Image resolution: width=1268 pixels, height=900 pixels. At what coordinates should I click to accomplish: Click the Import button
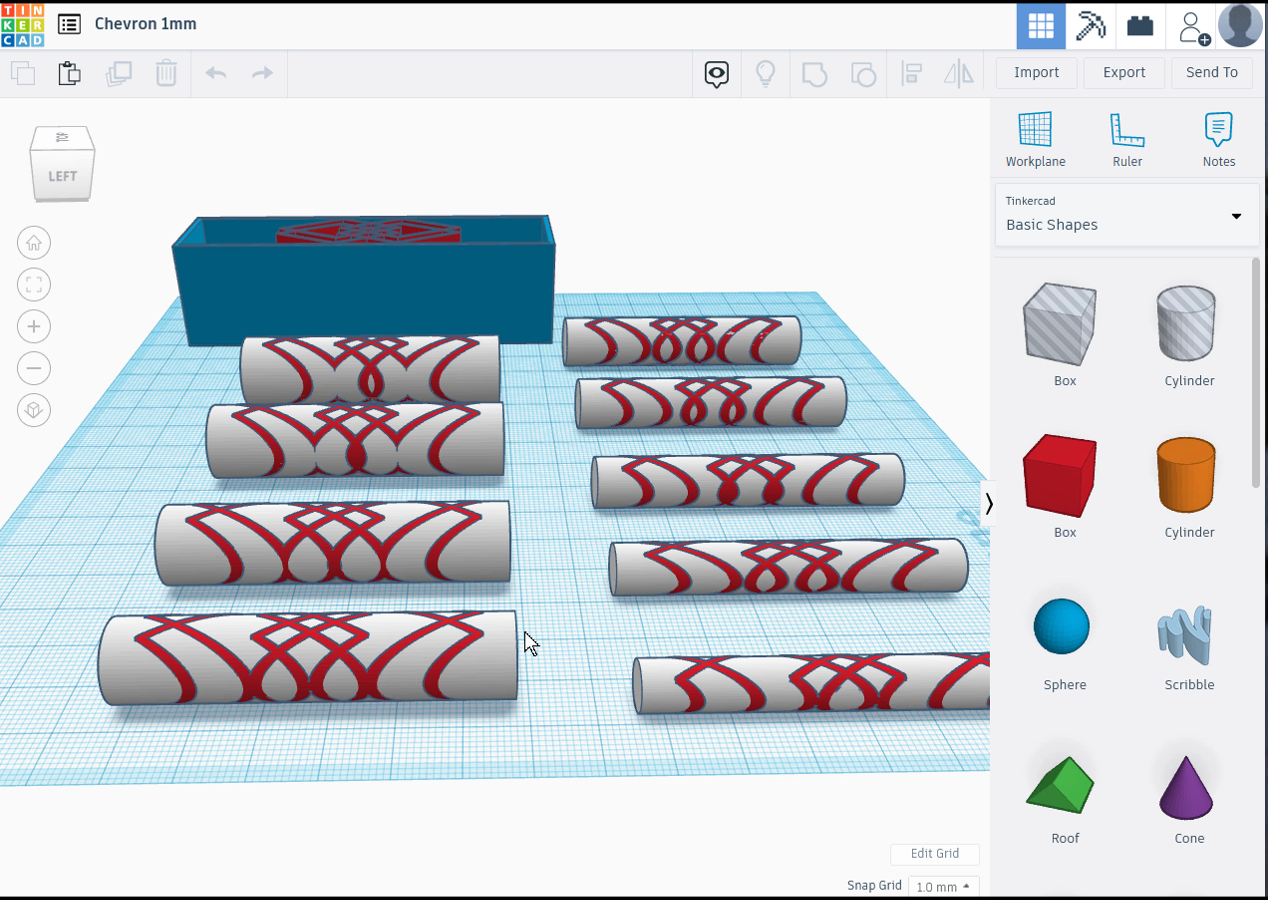click(1036, 73)
